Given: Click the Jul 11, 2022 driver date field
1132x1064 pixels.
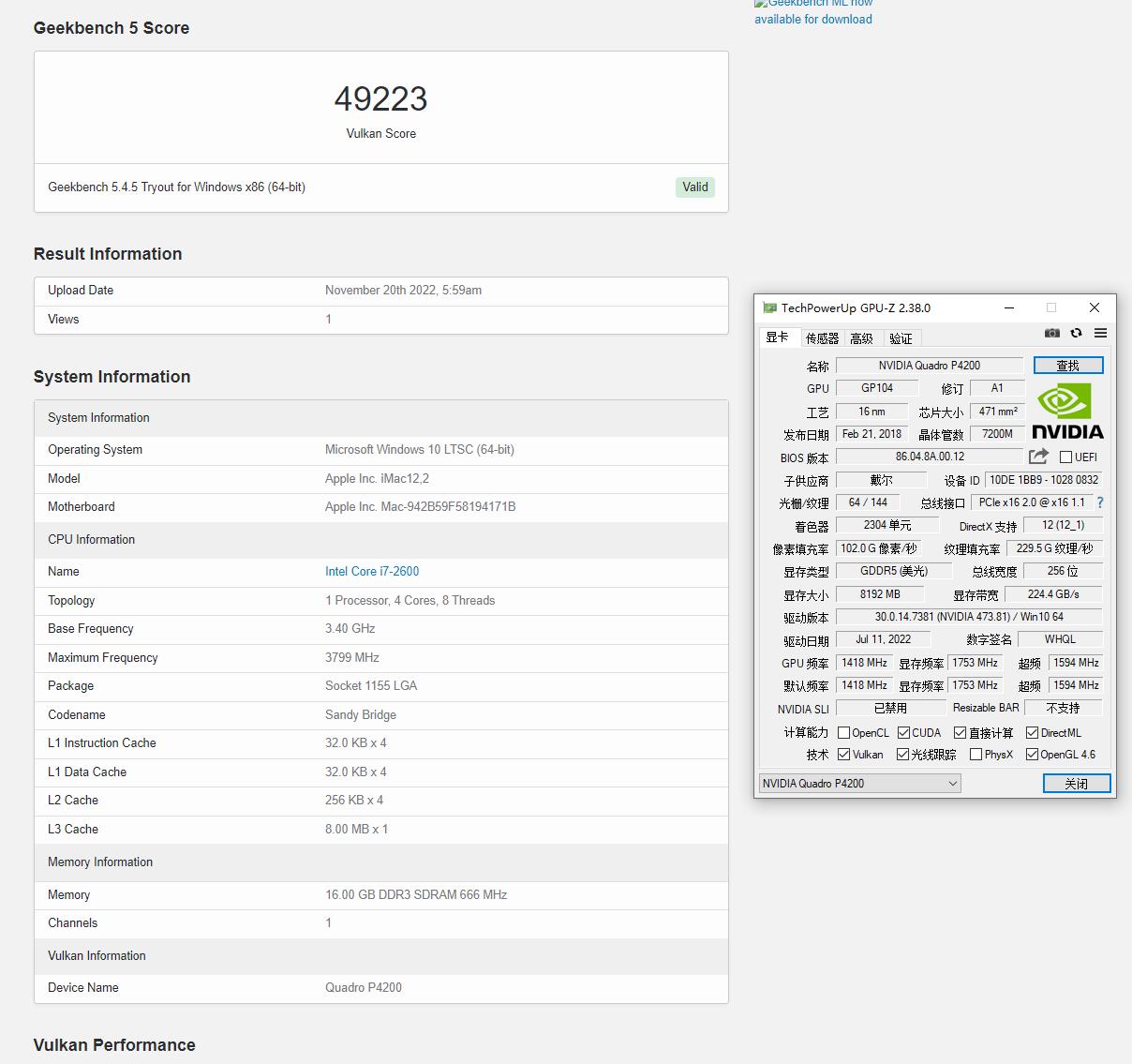Looking at the screenshot, I should (x=883, y=639).
